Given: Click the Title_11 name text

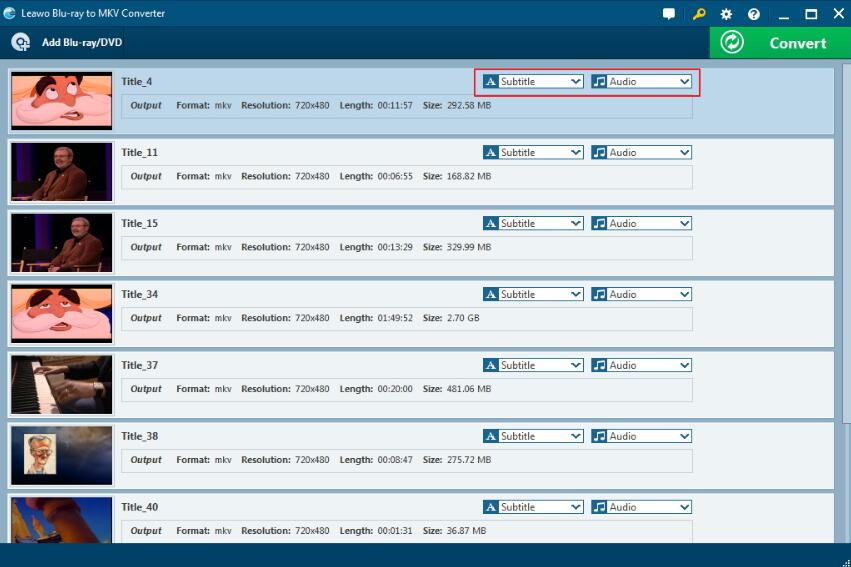Looking at the screenshot, I should click(x=139, y=152).
